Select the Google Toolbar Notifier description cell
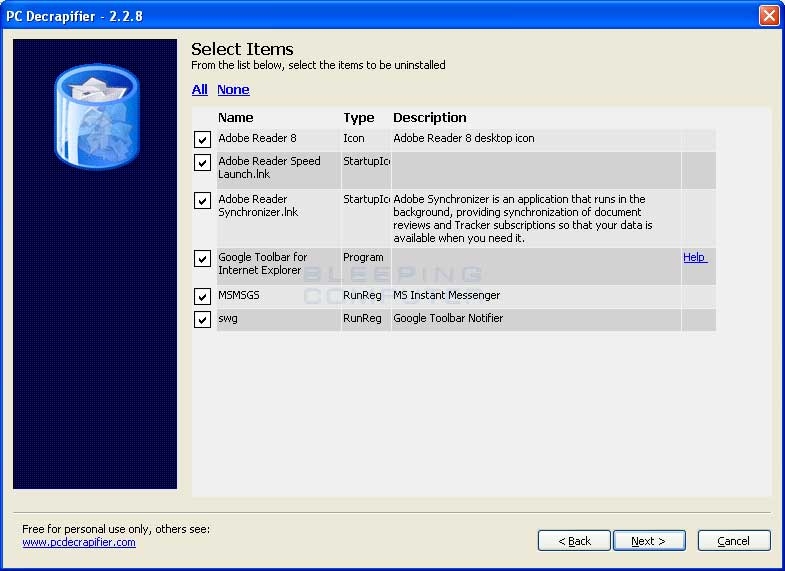 point(448,318)
